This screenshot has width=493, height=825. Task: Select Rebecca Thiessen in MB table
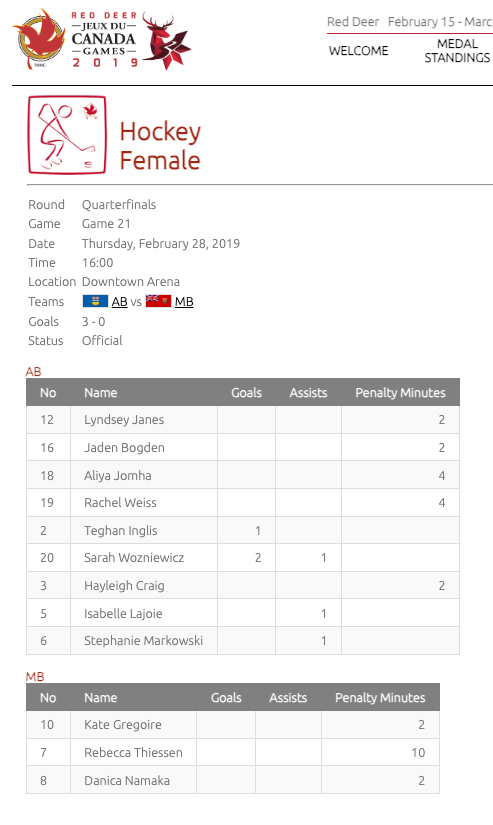[233, 752]
